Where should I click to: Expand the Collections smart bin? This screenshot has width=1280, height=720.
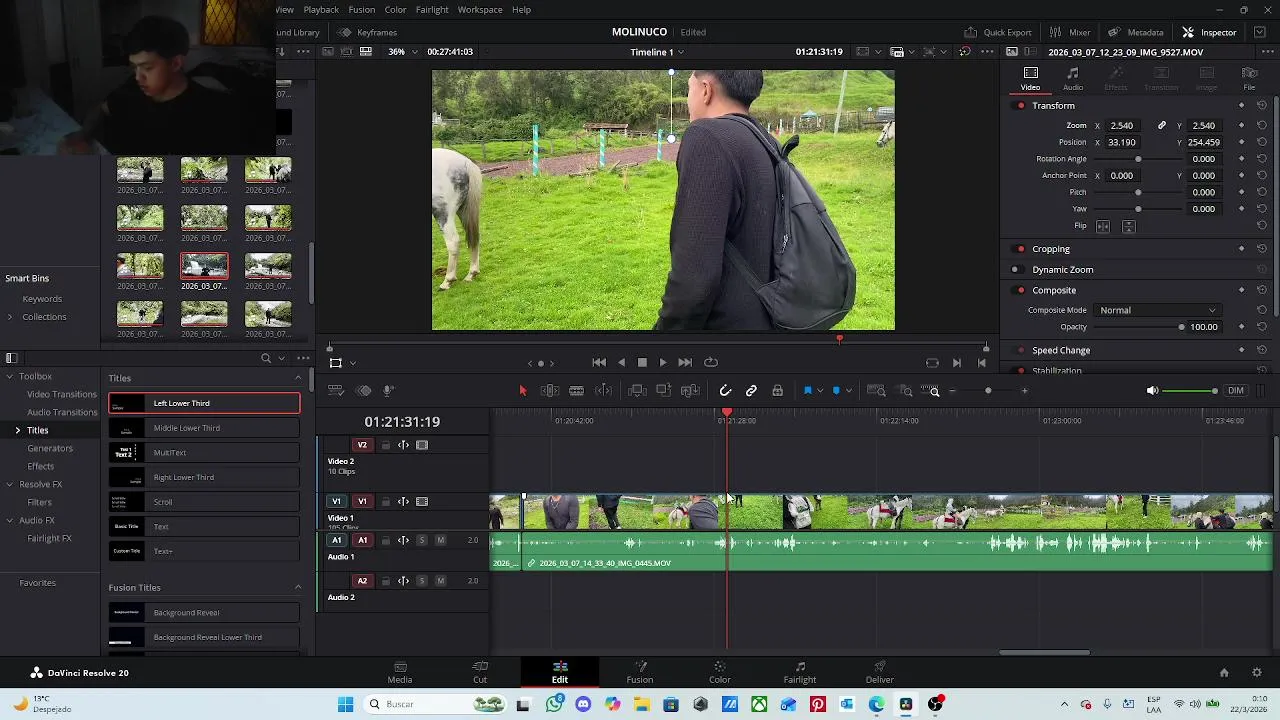[10, 317]
